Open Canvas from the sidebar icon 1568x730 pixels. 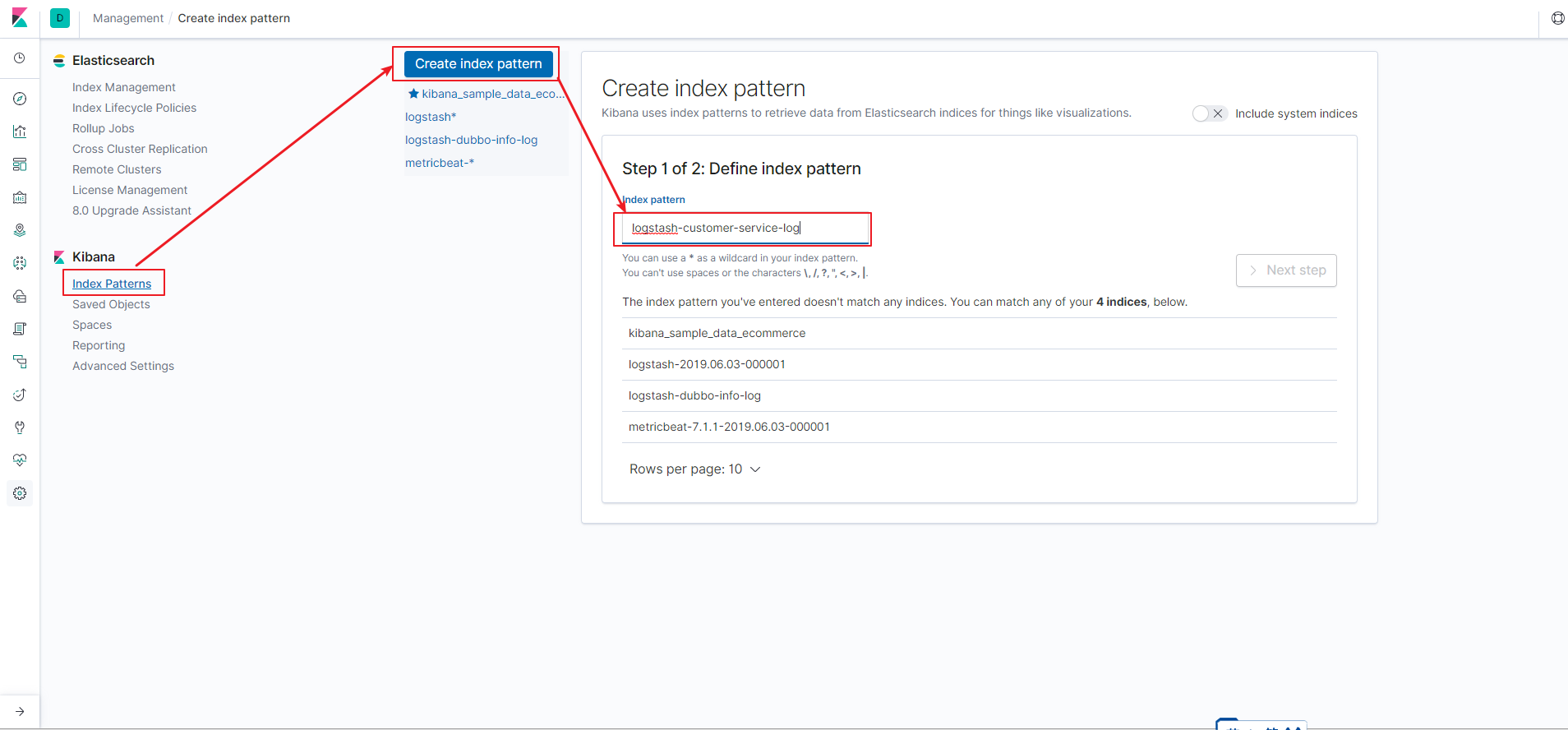(x=20, y=197)
